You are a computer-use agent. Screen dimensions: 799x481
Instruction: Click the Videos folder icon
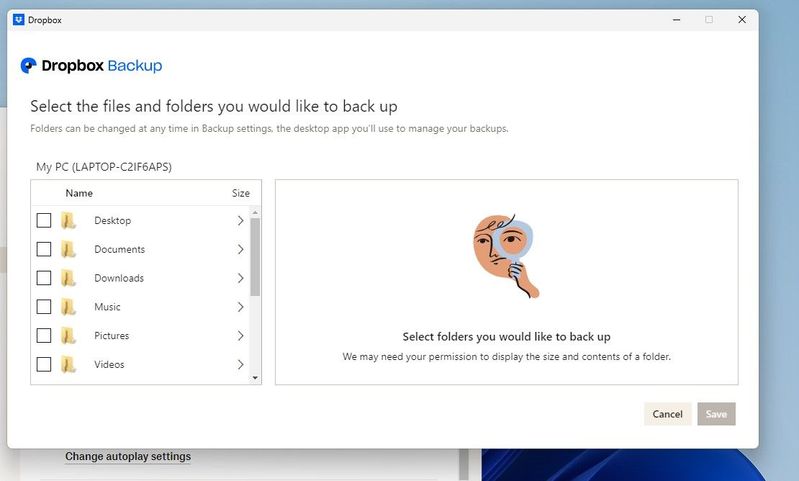[68, 365]
